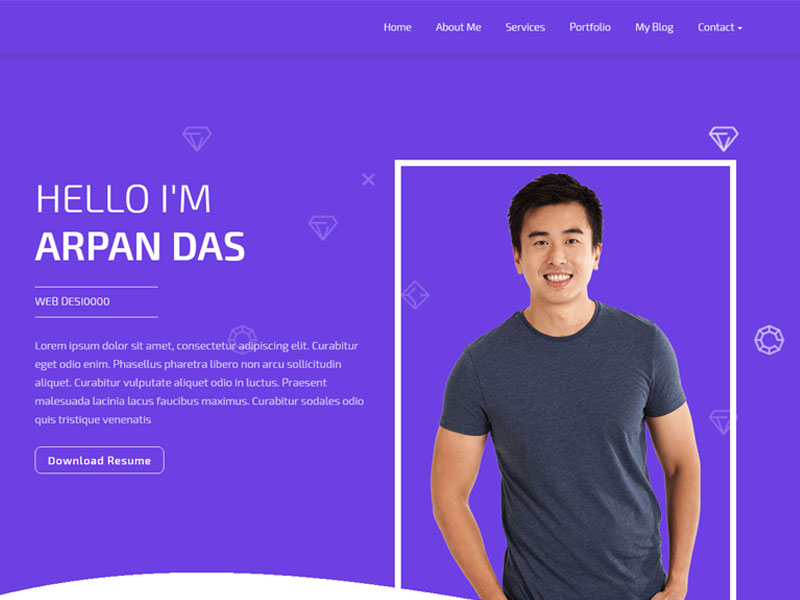Open the Services nav link

525,28
